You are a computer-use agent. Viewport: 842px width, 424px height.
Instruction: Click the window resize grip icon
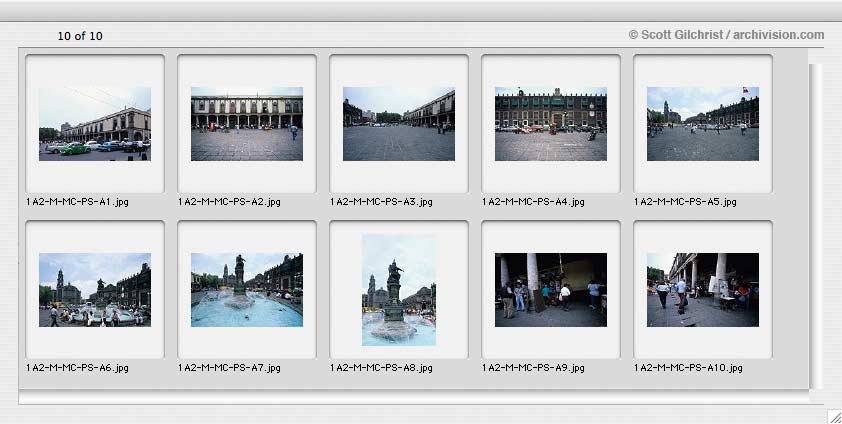(834, 416)
